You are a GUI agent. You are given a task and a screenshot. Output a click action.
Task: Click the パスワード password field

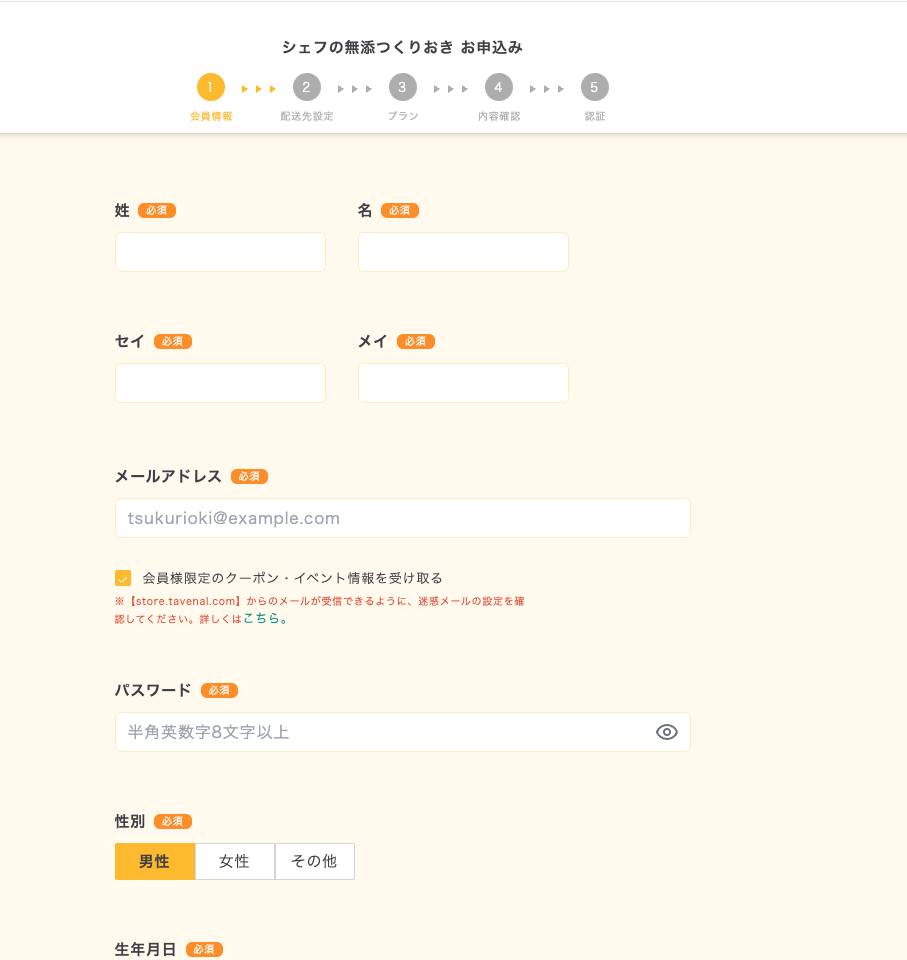tap(403, 732)
